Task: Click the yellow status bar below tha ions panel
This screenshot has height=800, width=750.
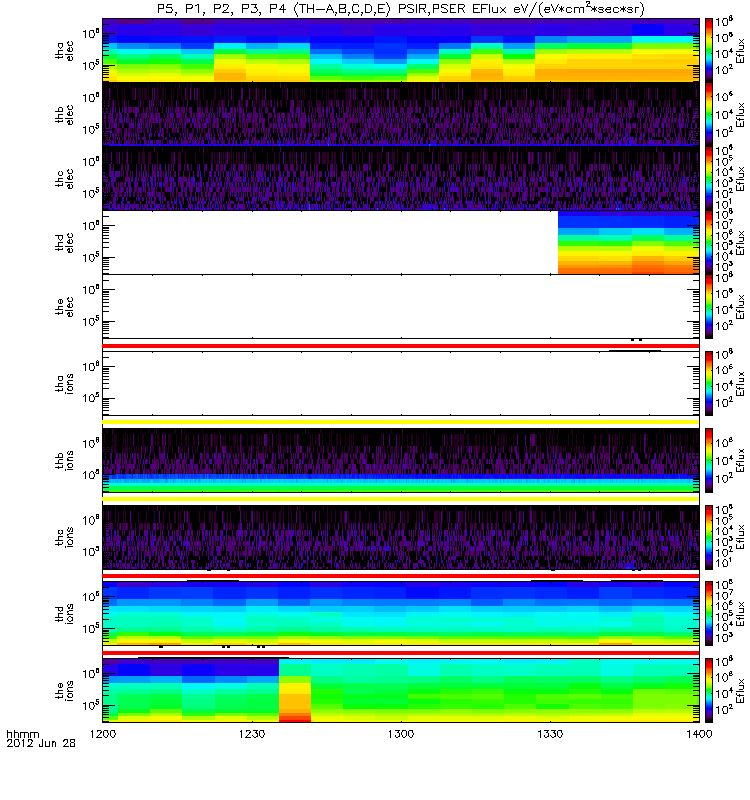Action: 401,422
